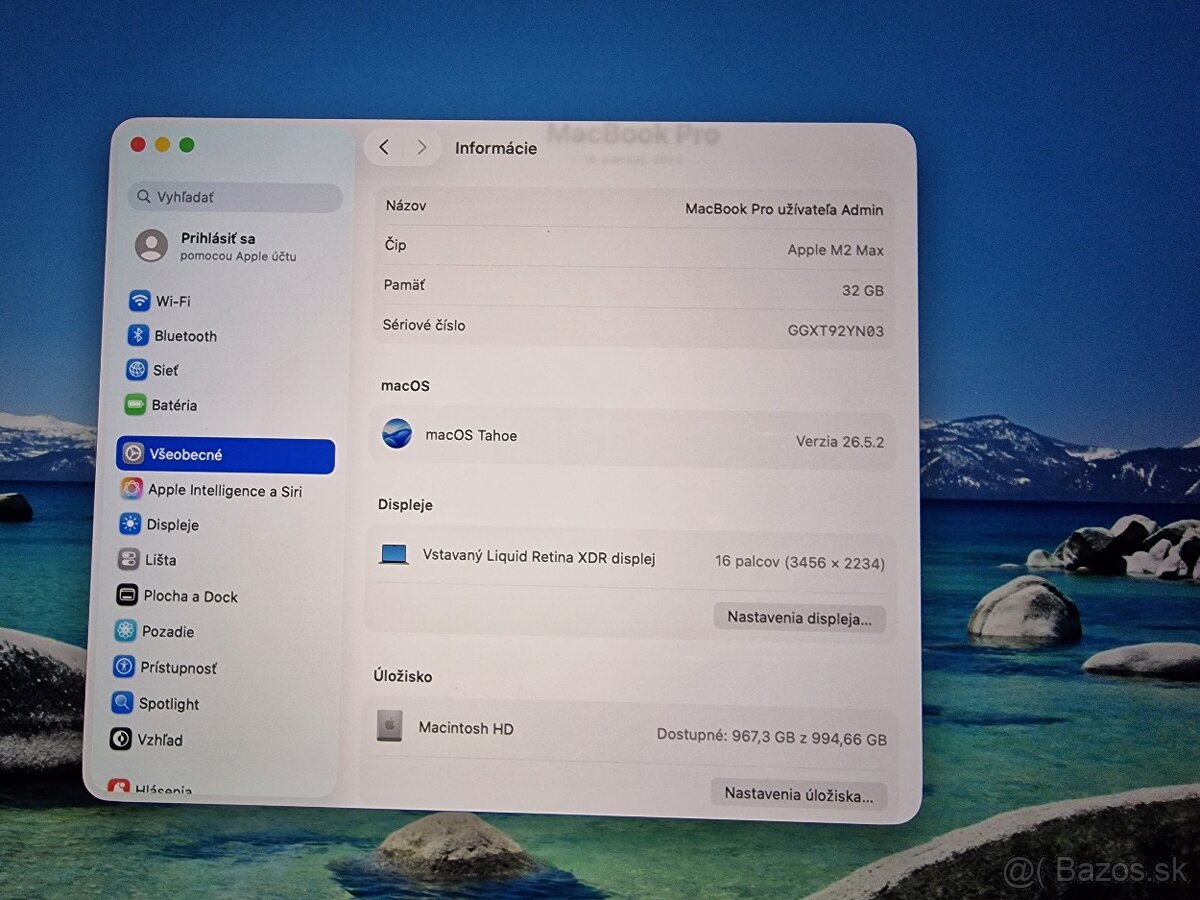Click the macOS Tahoe logo icon
Screen dimensions: 1200x900
coord(397,434)
